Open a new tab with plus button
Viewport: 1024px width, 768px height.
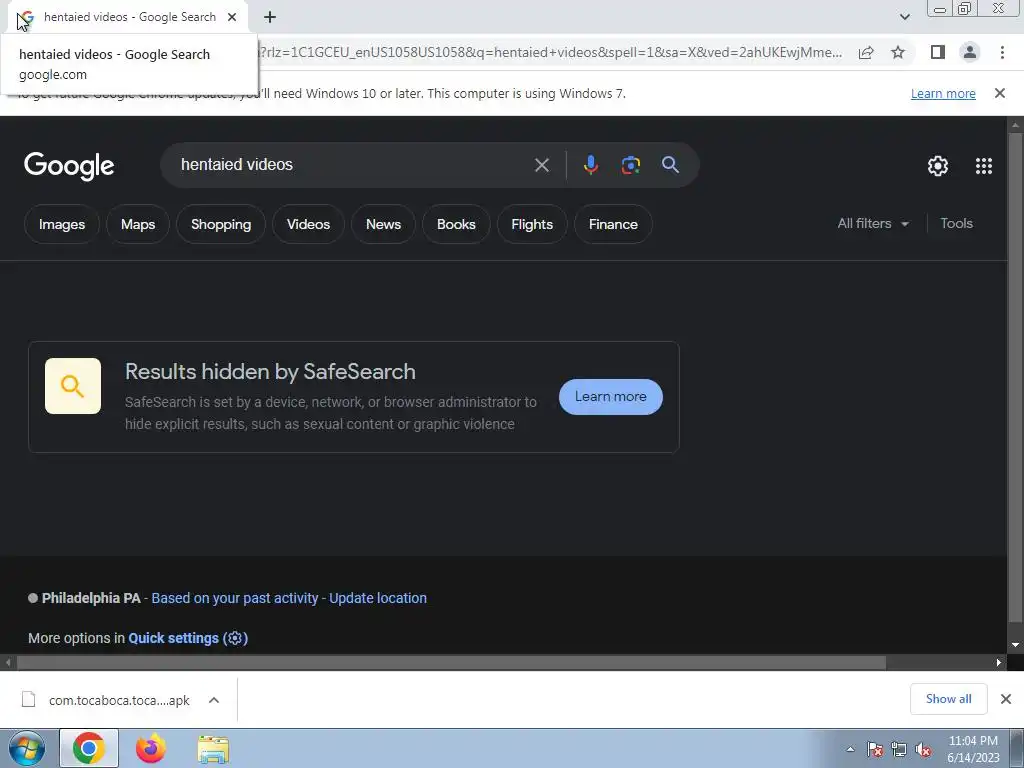[270, 17]
